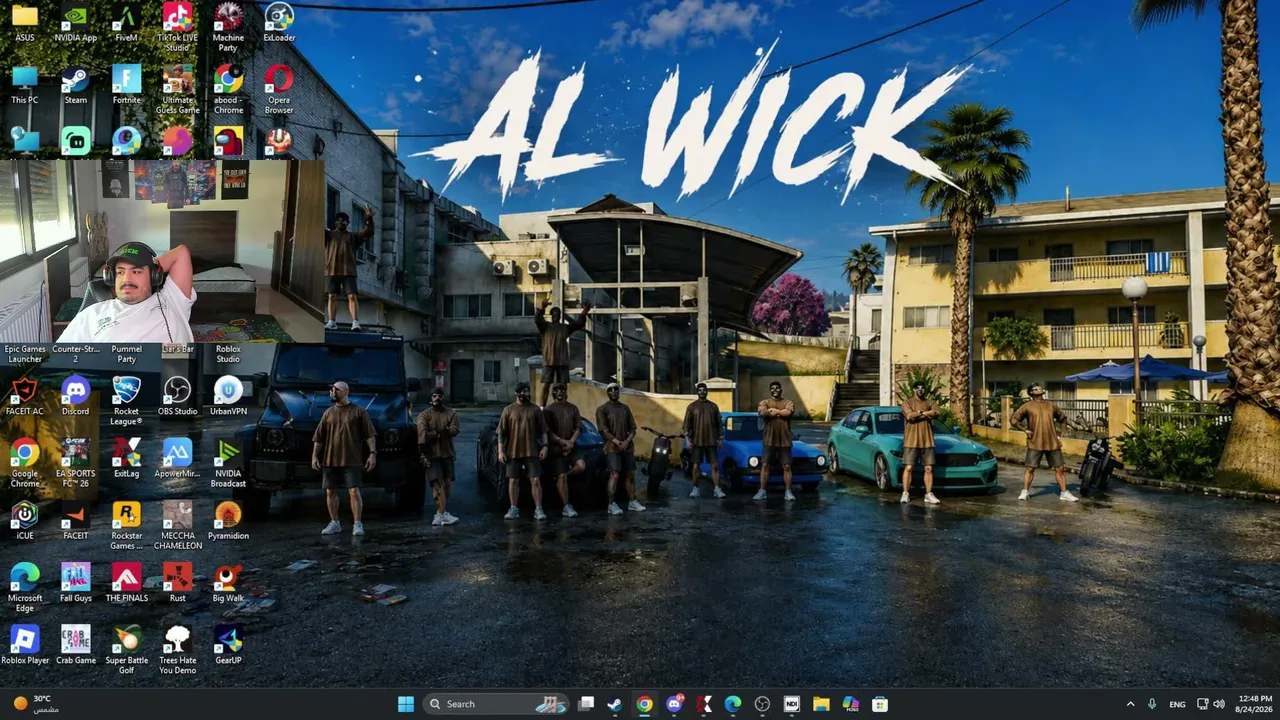Open Discord from the taskbar
Screen dimensions: 1280x720
pos(675,704)
